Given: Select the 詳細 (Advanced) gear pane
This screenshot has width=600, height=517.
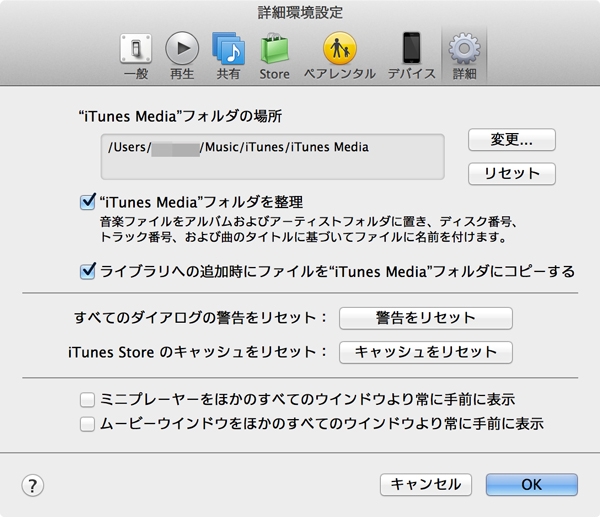Looking at the screenshot, I should [x=464, y=56].
